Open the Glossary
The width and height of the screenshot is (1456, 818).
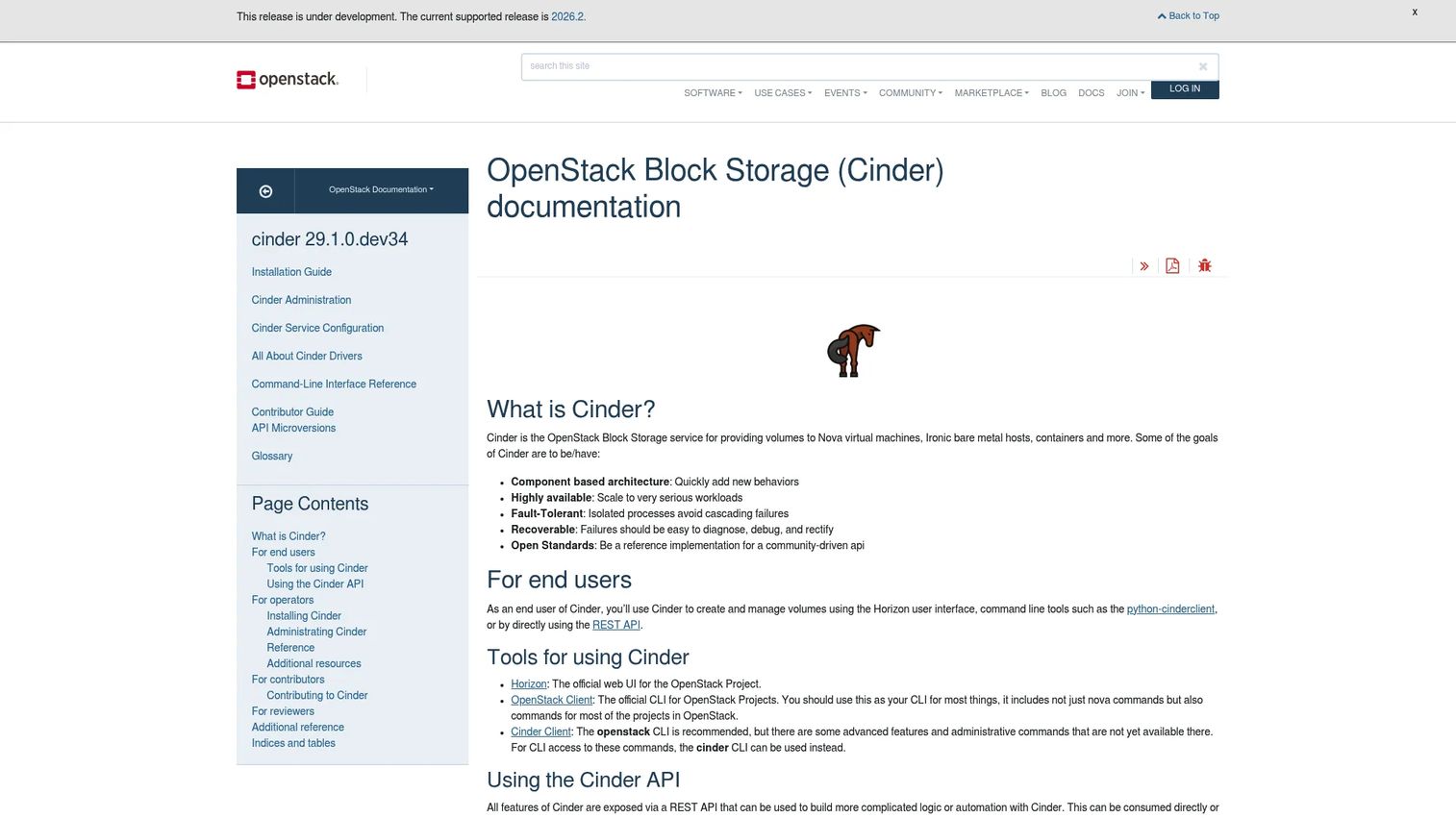click(x=272, y=457)
